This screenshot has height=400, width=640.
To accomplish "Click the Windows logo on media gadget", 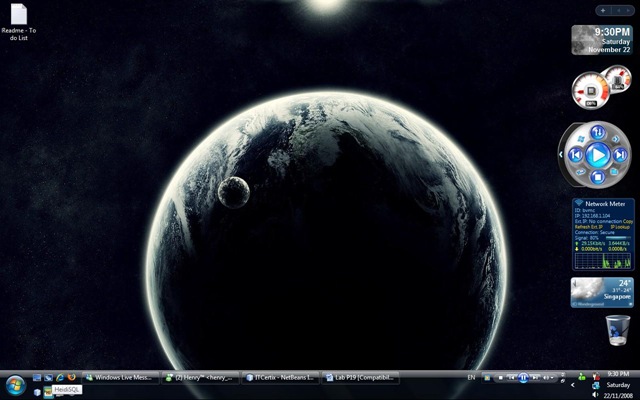I will (581, 139).
